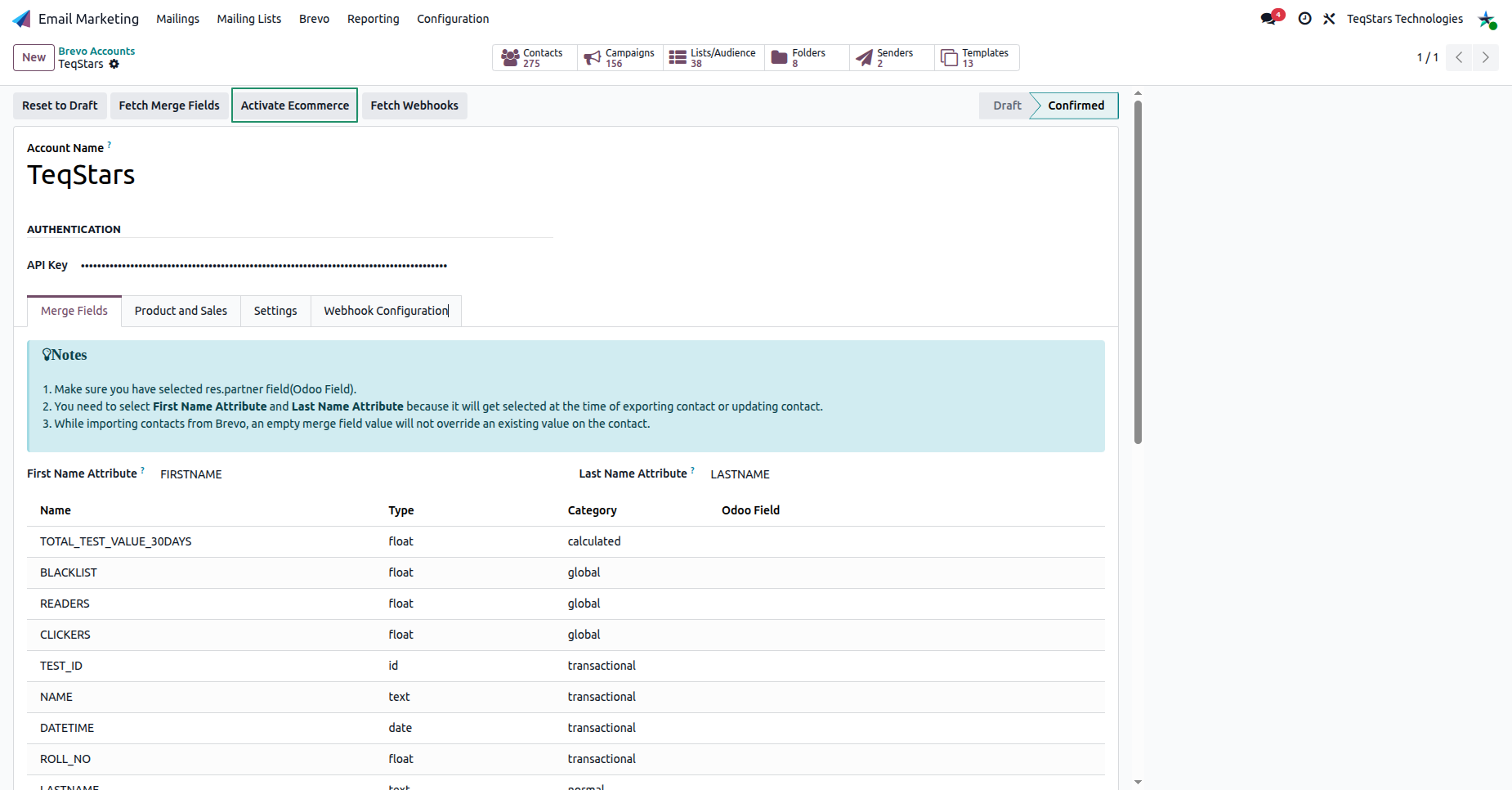The width and height of the screenshot is (1512, 790).
Task: Click the scrollbar up arrow
Action: 1138,93
